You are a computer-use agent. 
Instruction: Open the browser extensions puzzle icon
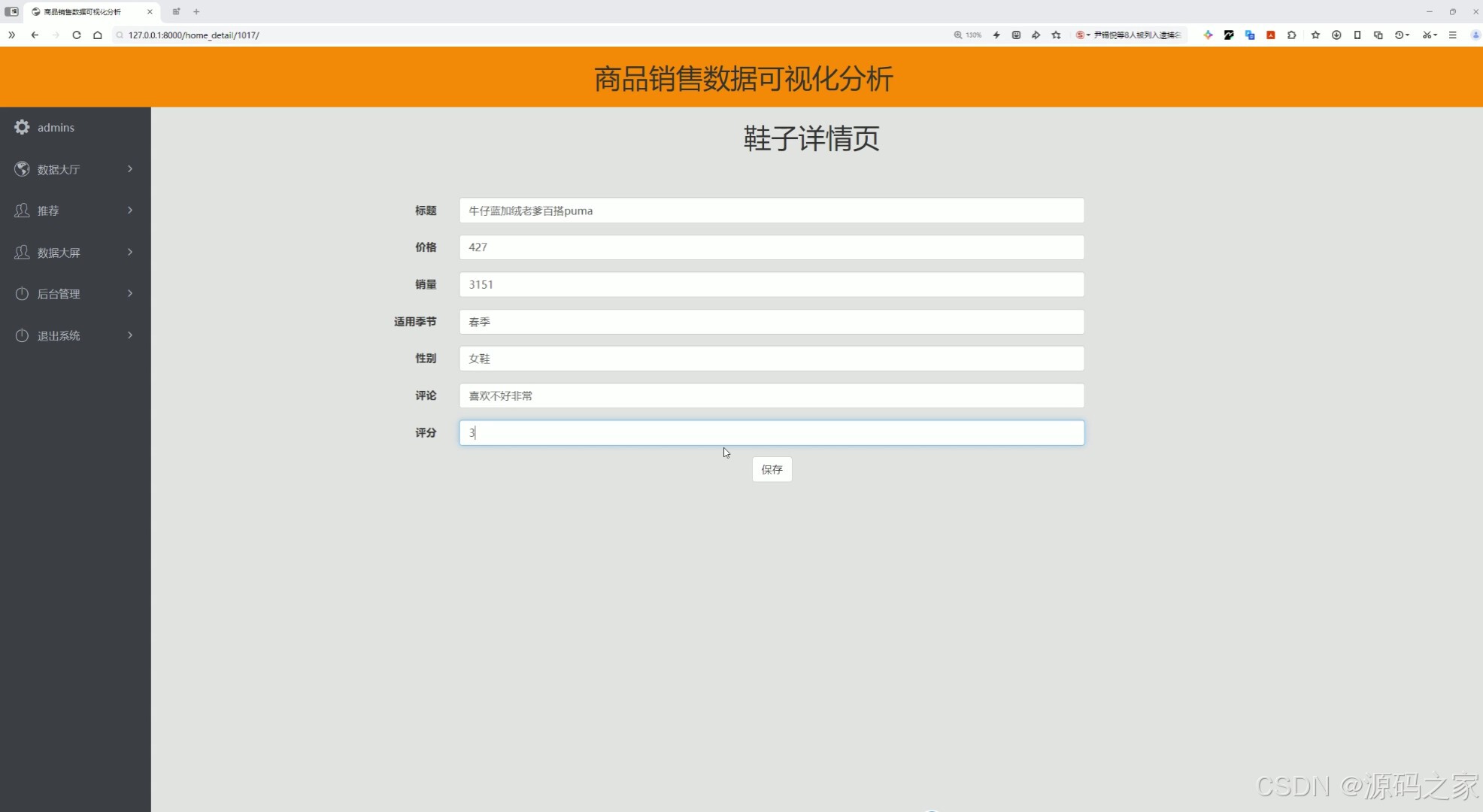(1291, 35)
